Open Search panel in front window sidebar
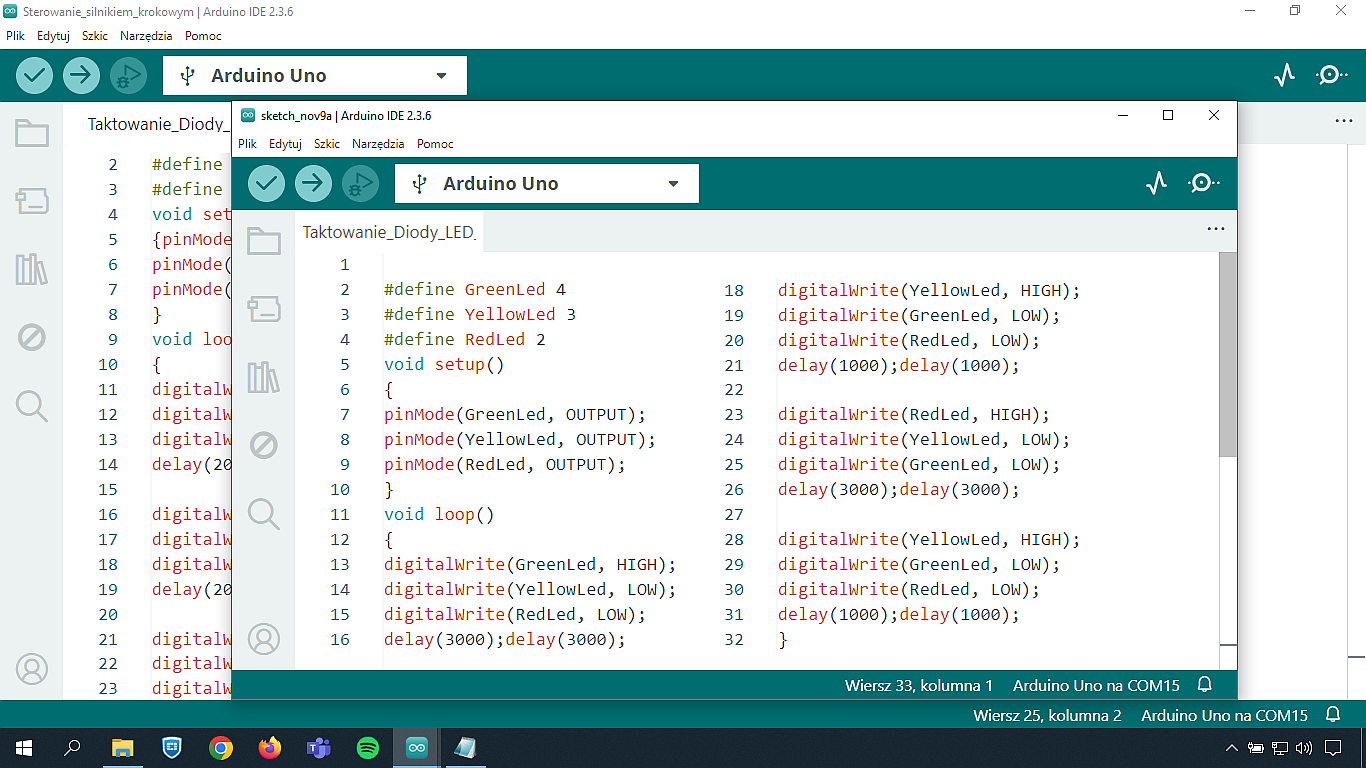This screenshot has height=768, width=1366. [x=264, y=513]
